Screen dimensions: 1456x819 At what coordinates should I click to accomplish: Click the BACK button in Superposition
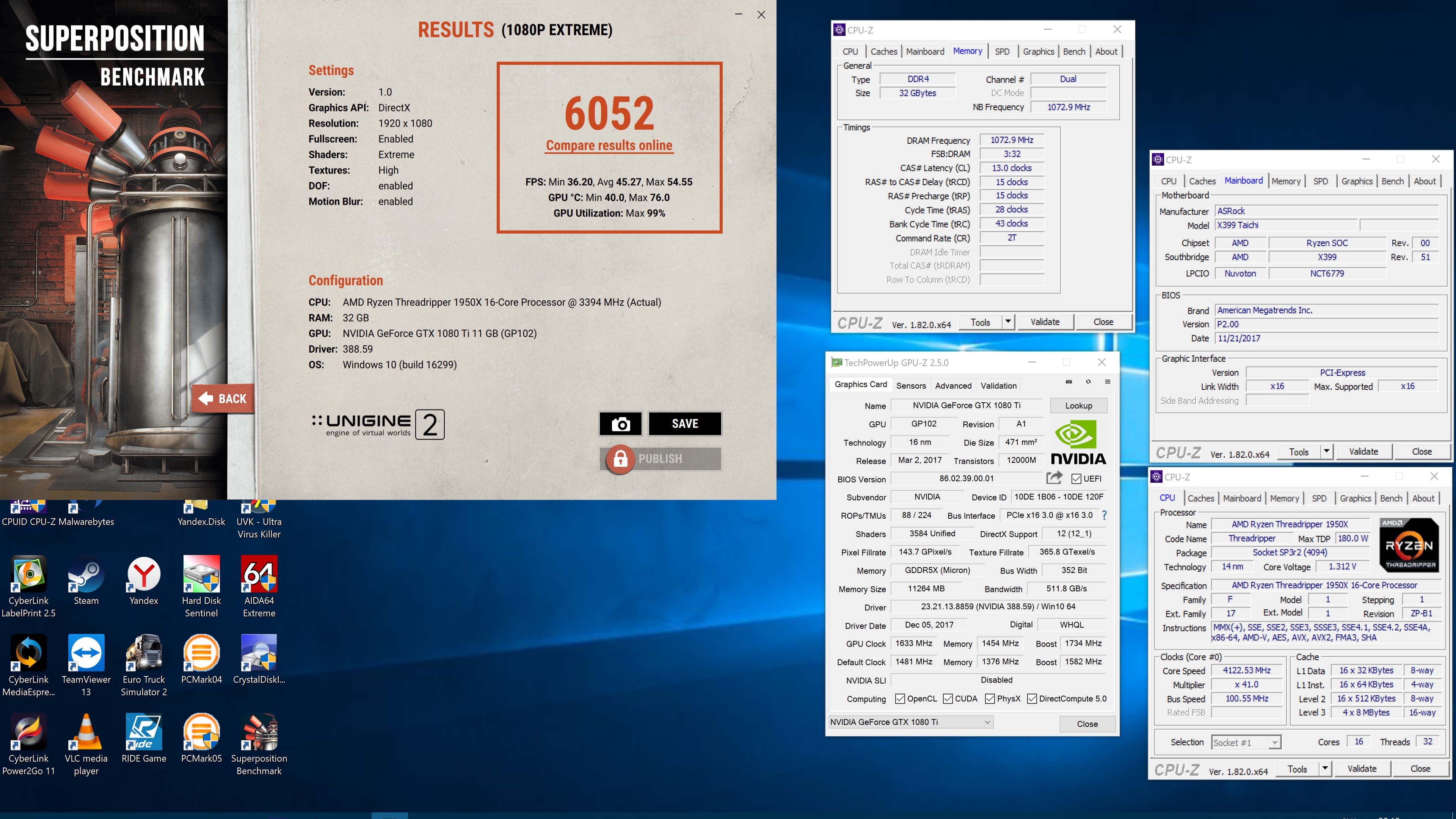[x=223, y=399]
